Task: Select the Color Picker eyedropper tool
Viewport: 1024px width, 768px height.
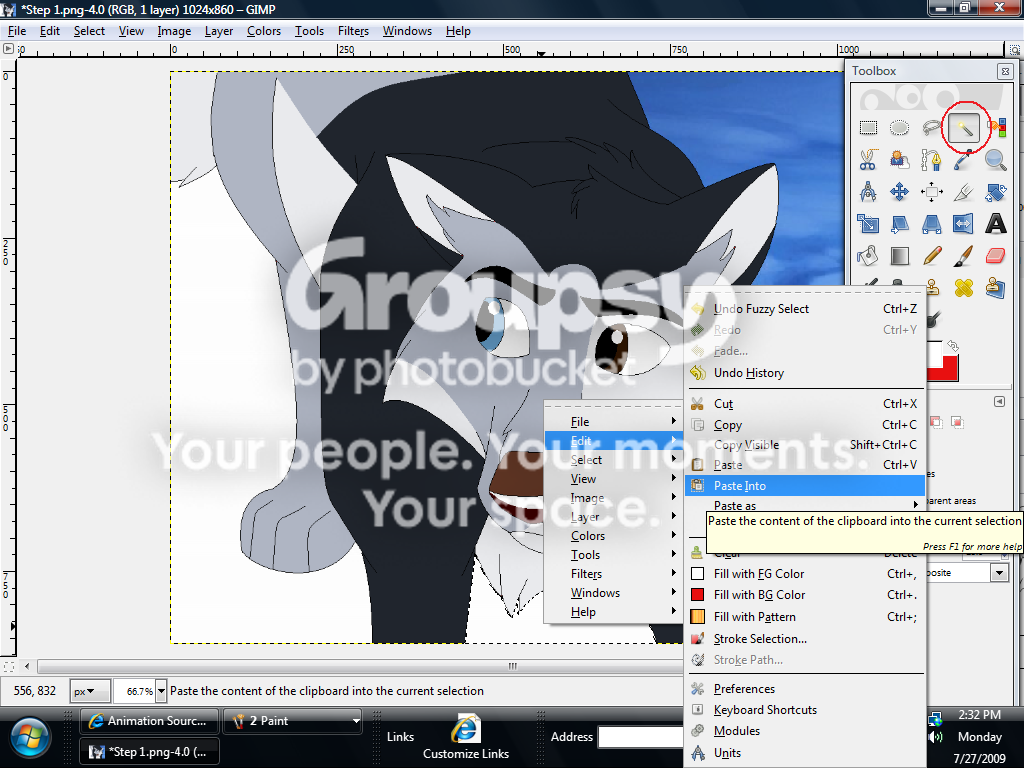Action: [x=963, y=159]
